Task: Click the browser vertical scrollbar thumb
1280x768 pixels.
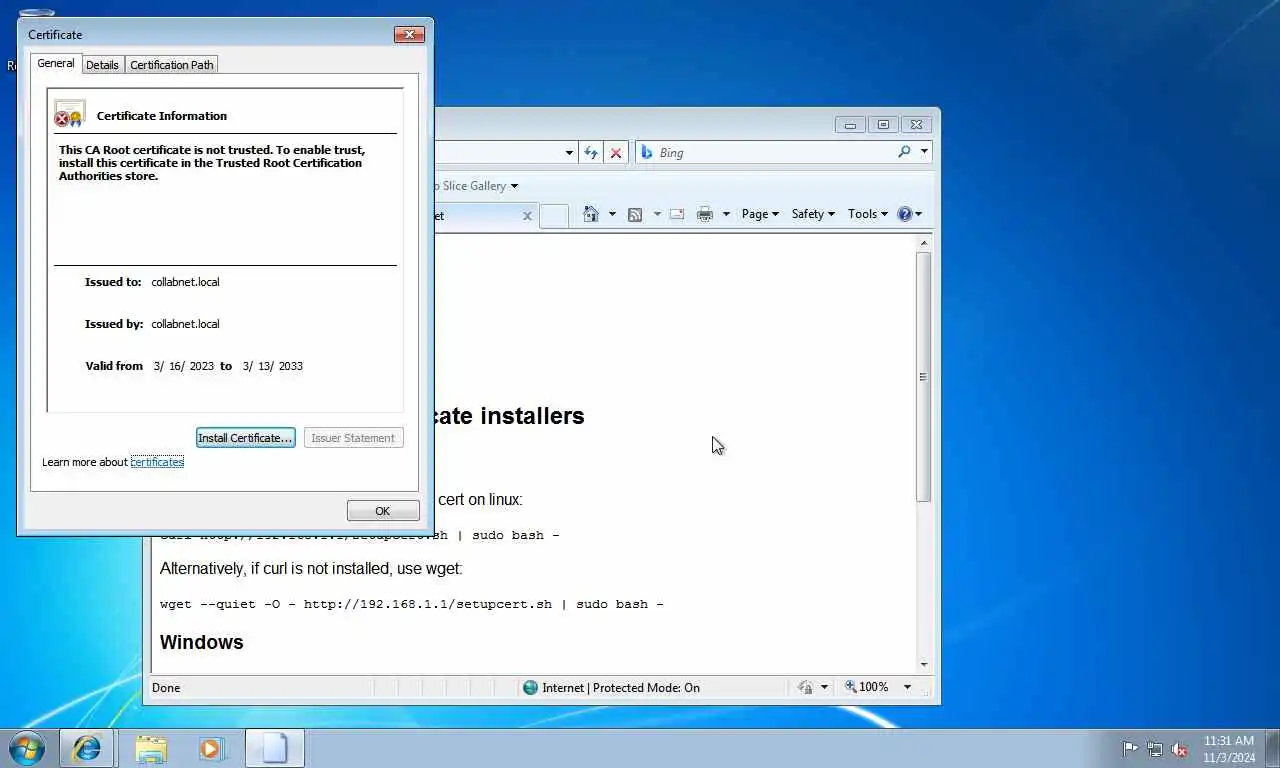Action: coord(924,377)
